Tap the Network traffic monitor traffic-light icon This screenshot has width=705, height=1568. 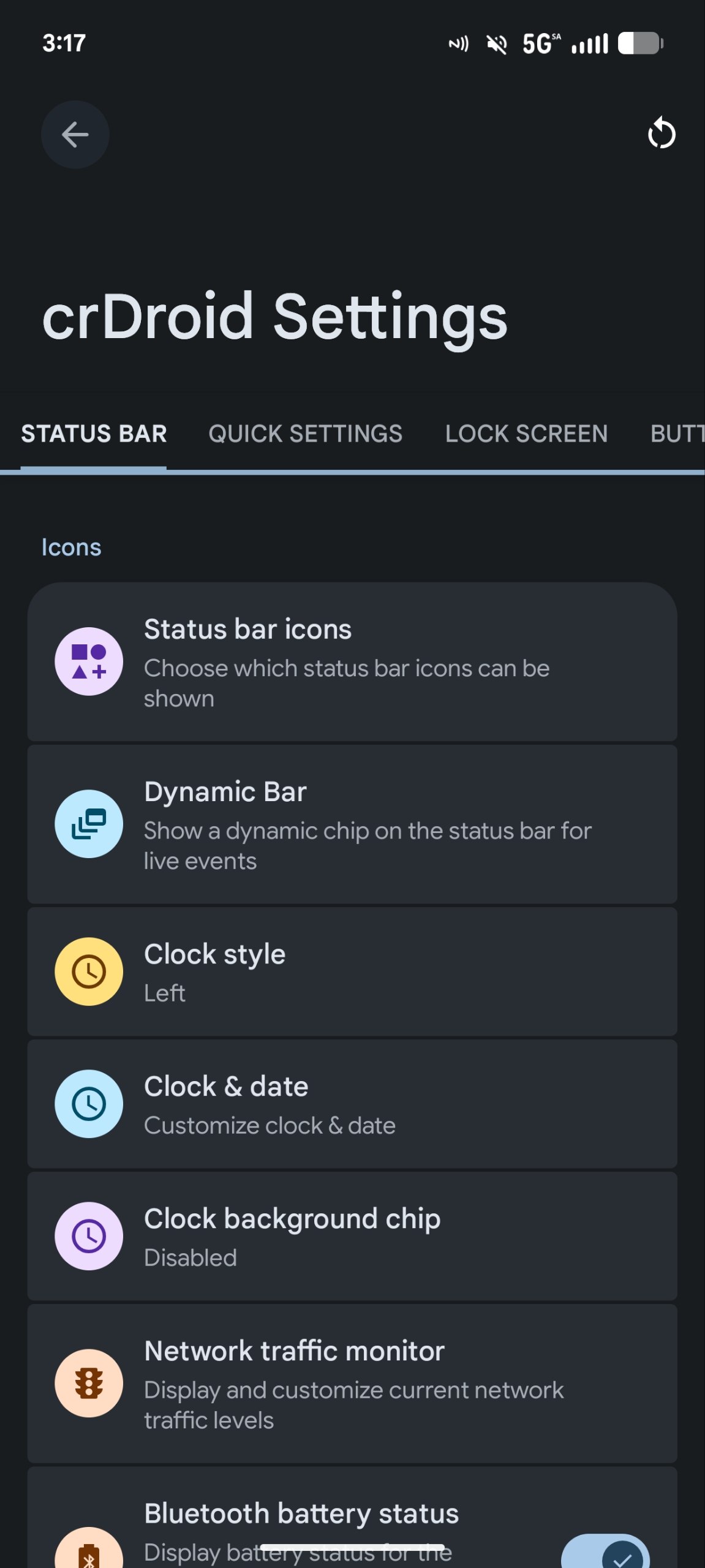point(89,1383)
